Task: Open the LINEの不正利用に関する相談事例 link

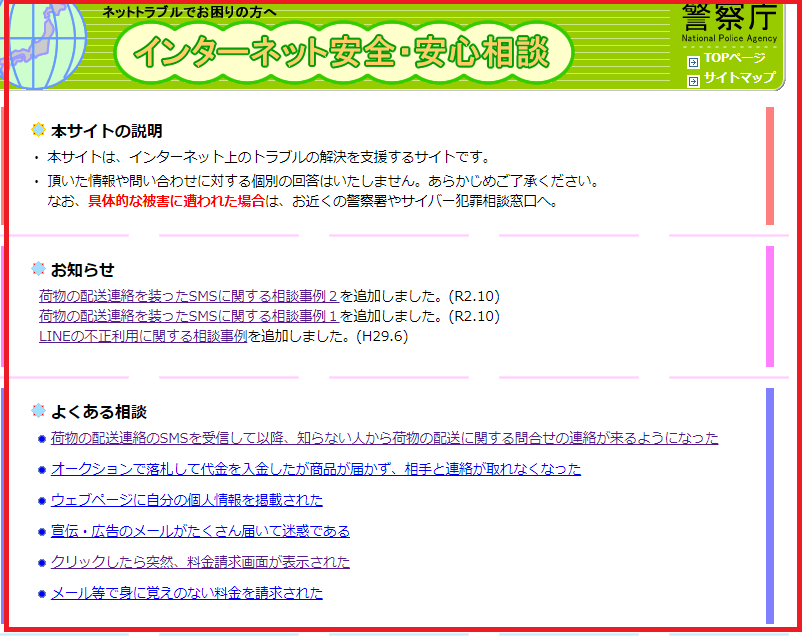Action: pyautogui.click(x=143, y=336)
